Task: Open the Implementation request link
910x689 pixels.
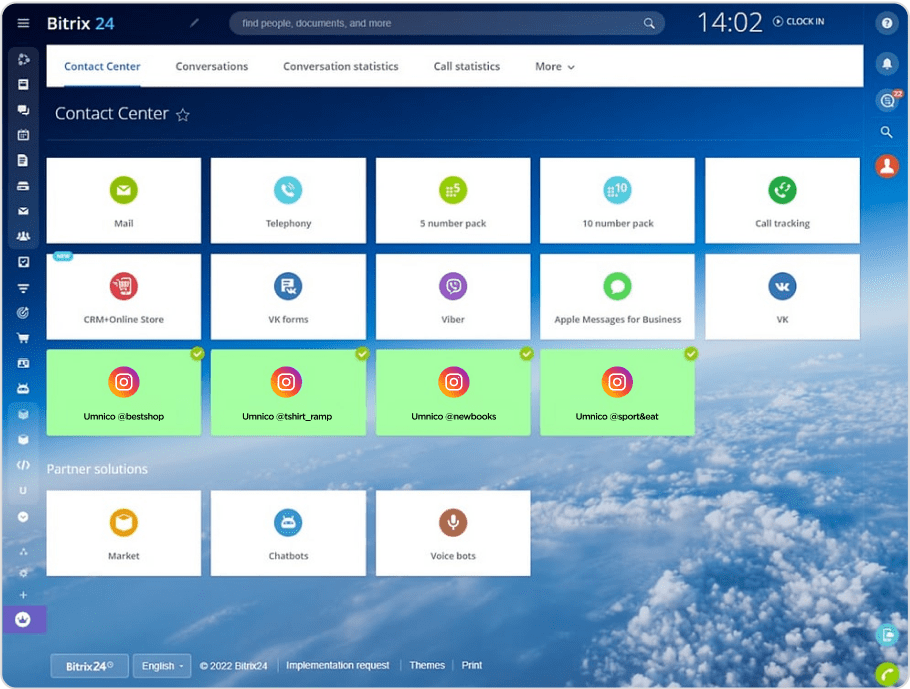Action: 337,665
